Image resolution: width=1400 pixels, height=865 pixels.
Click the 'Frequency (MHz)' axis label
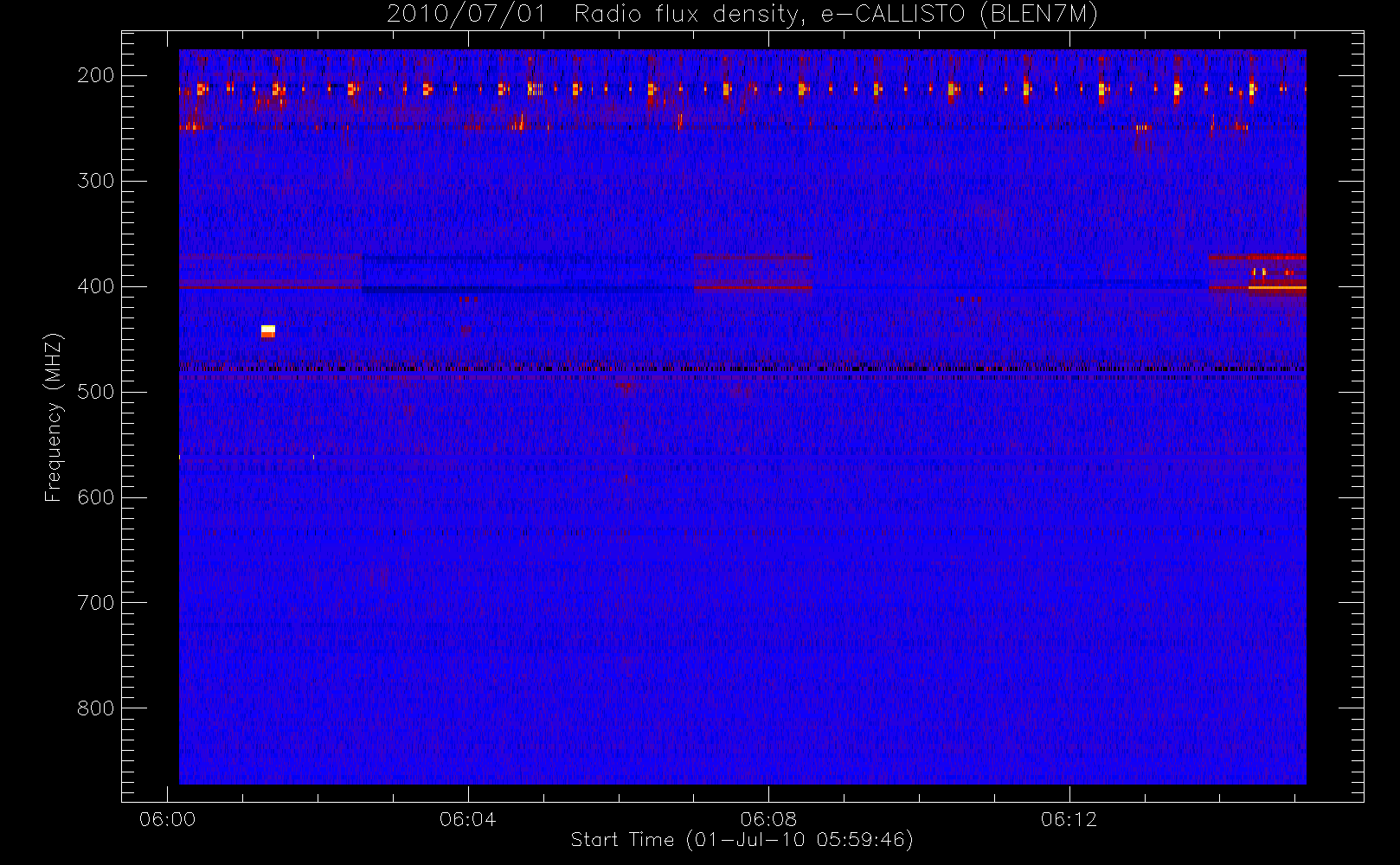tap(54, 417)
